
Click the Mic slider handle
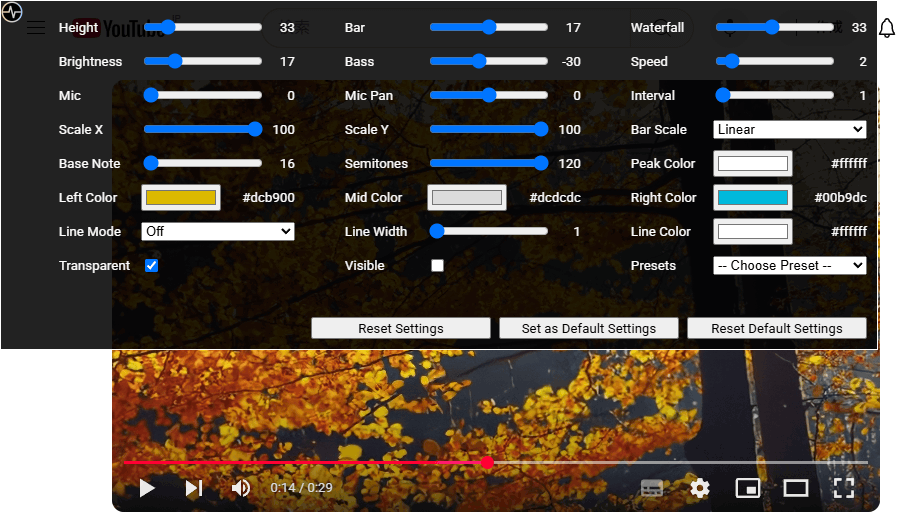pyautogui.click(x=151, y=95)
